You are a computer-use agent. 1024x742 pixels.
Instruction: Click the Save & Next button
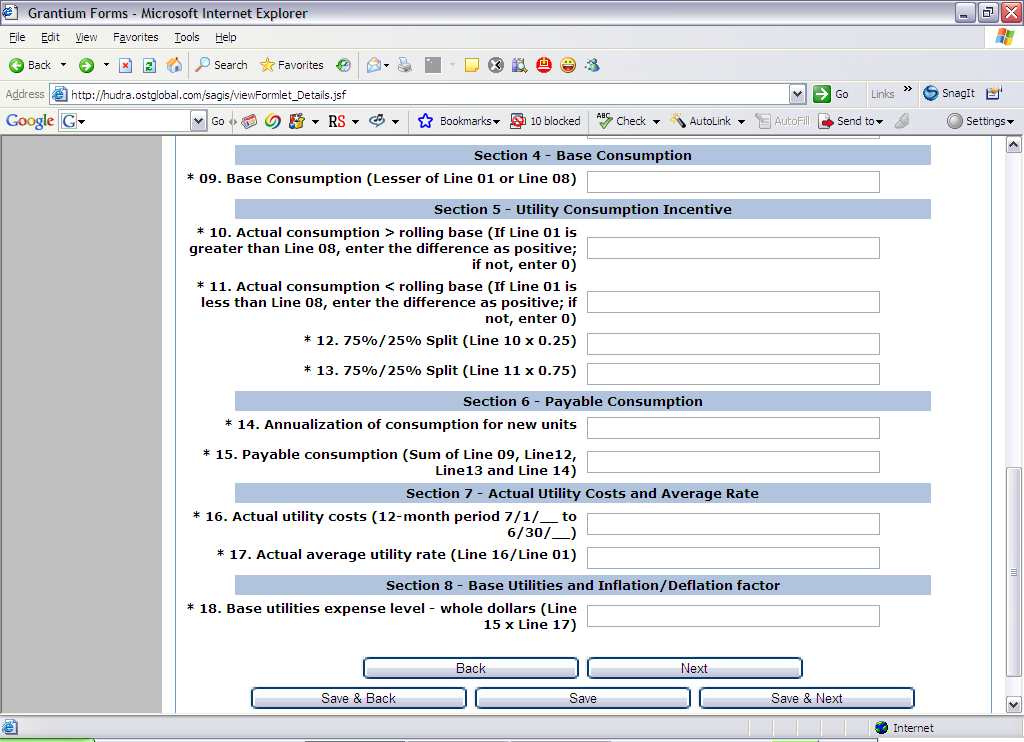point(806,698)
